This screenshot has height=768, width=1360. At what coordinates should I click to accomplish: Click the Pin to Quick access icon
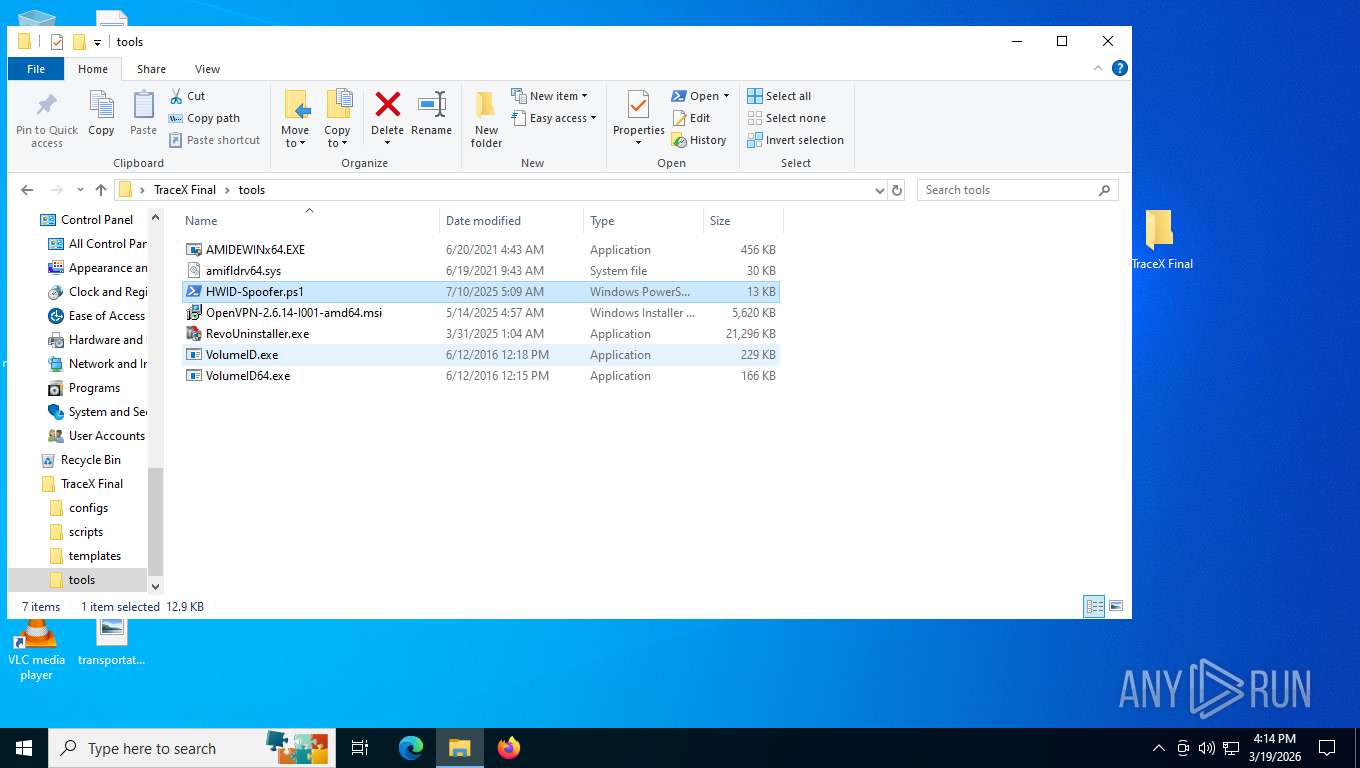47,105
